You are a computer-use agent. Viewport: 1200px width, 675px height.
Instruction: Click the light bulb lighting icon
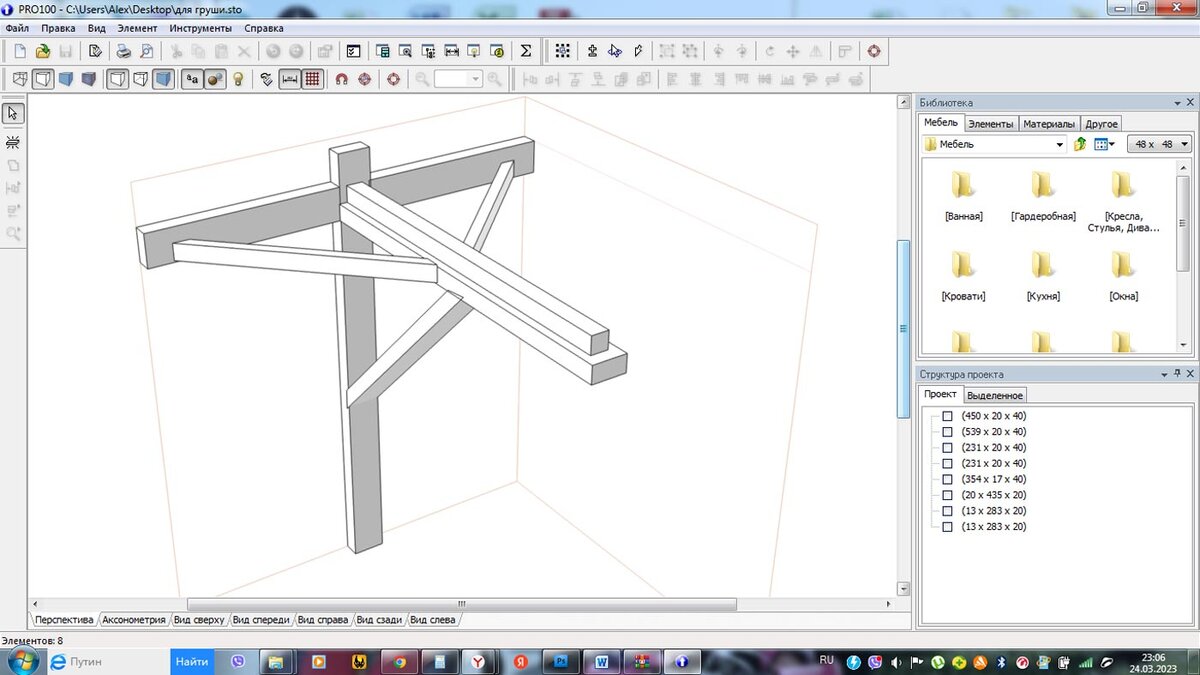[x=238, y=79]
